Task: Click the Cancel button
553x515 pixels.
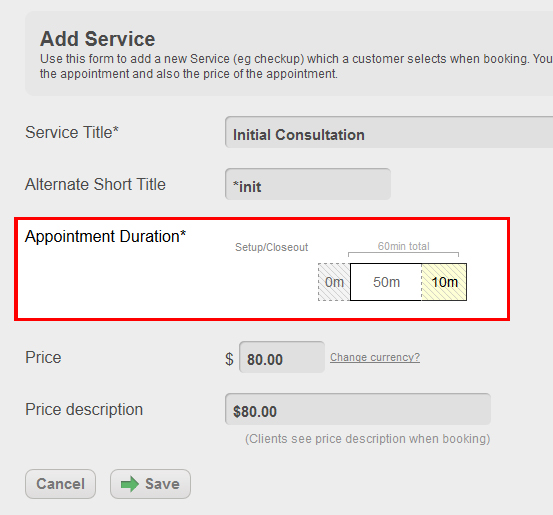Action: pyautogui.click(x=60, y=484)
